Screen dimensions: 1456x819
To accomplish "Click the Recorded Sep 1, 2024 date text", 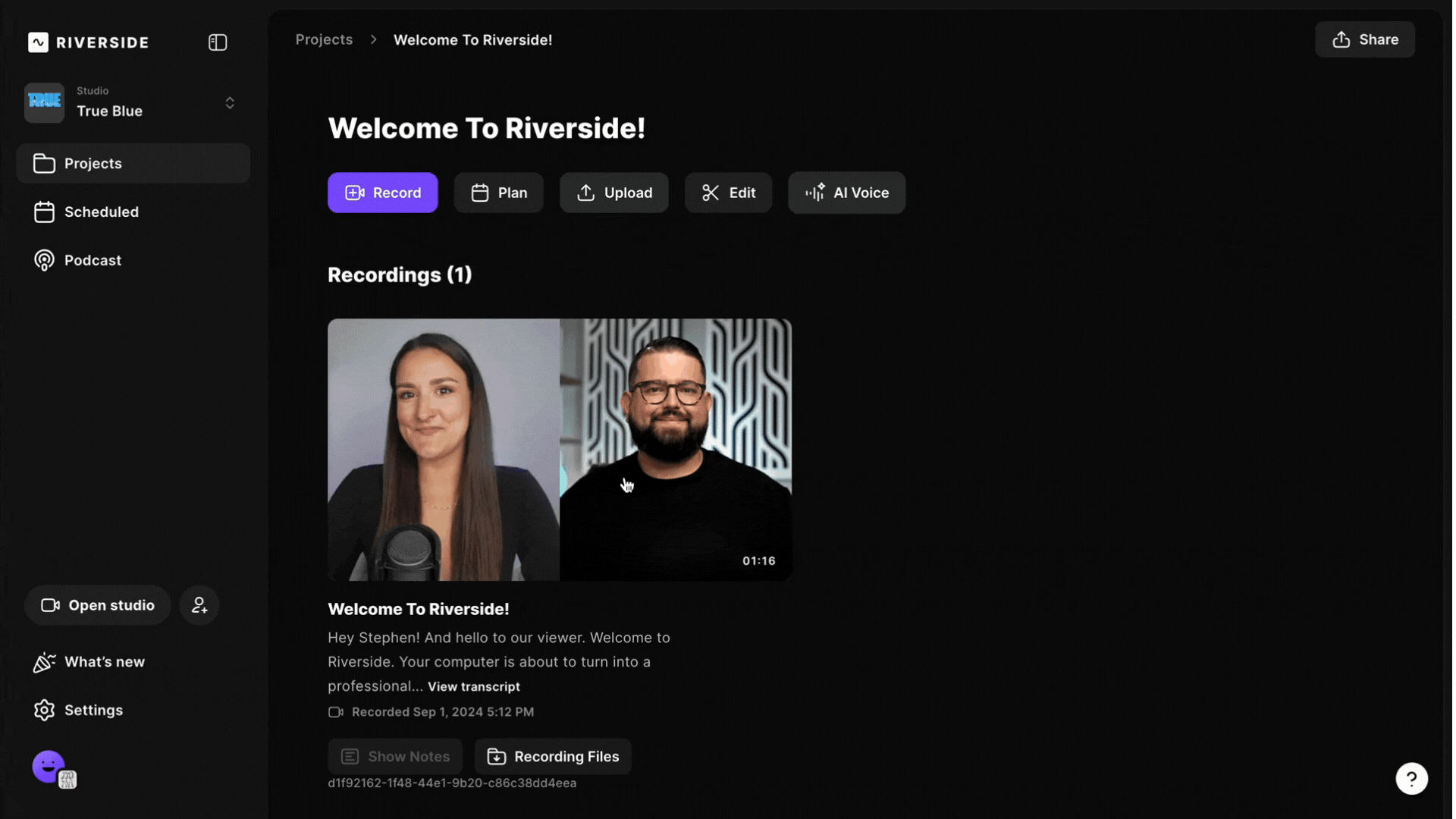I will coord(443,712).
